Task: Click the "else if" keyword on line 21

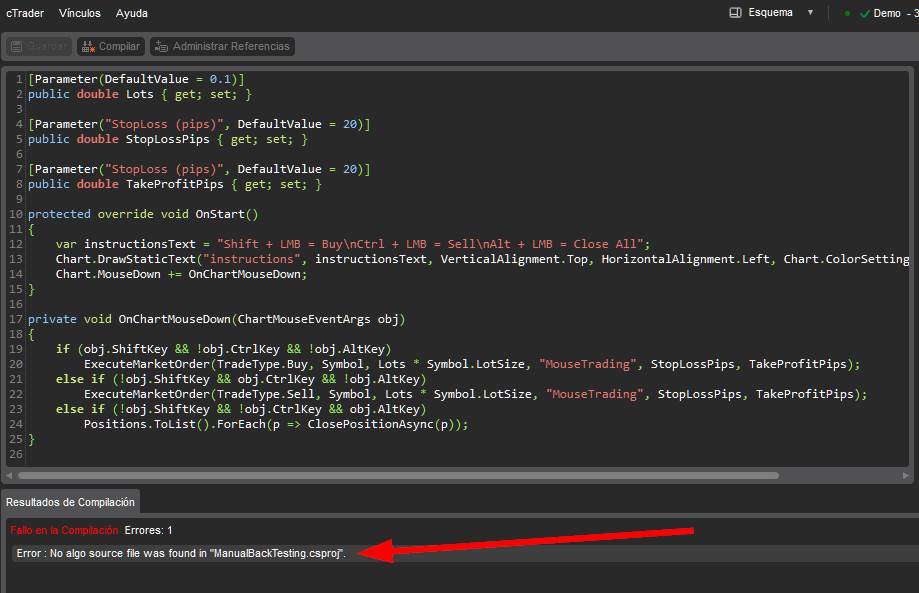Action: [80, 379]
